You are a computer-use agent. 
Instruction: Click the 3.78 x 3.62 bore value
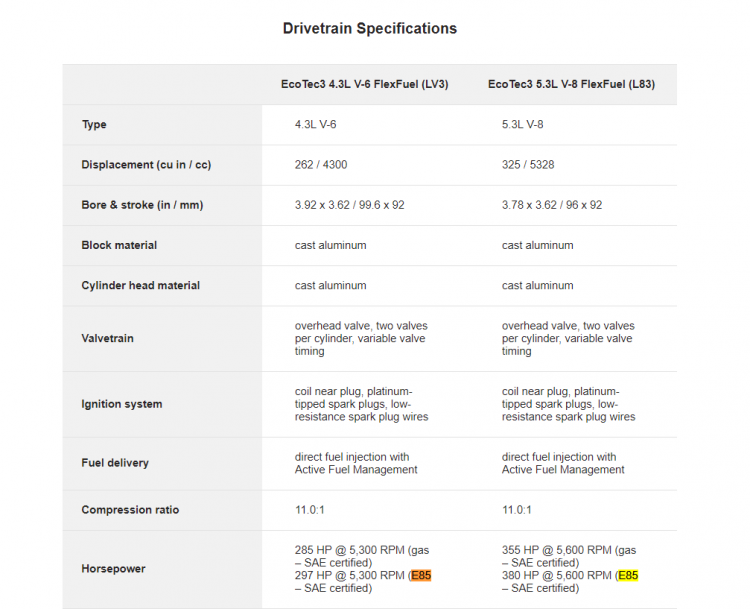(529, 205)
